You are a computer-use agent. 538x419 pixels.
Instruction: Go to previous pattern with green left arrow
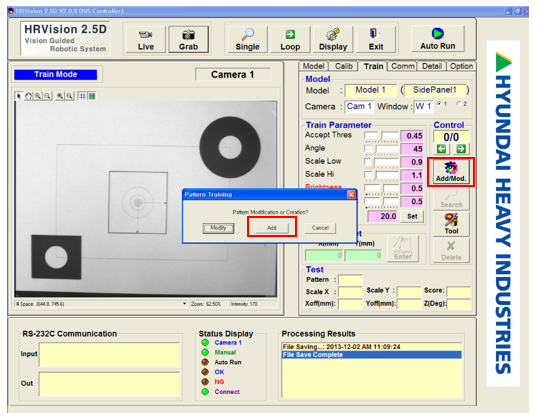pyautogui.click(x=442, y=149)
